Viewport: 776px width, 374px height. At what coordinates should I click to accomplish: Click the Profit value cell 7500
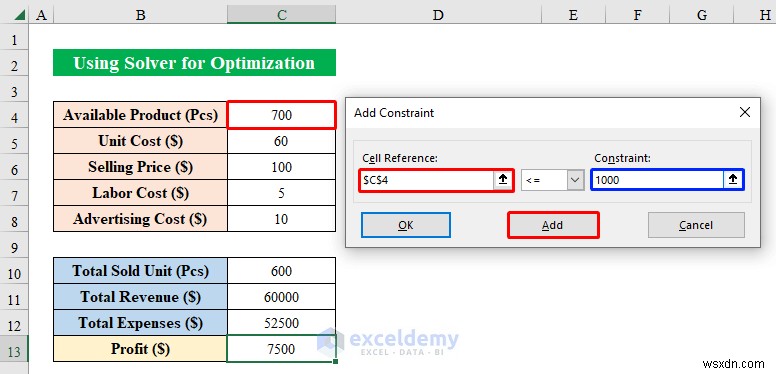tap(282, 349)
